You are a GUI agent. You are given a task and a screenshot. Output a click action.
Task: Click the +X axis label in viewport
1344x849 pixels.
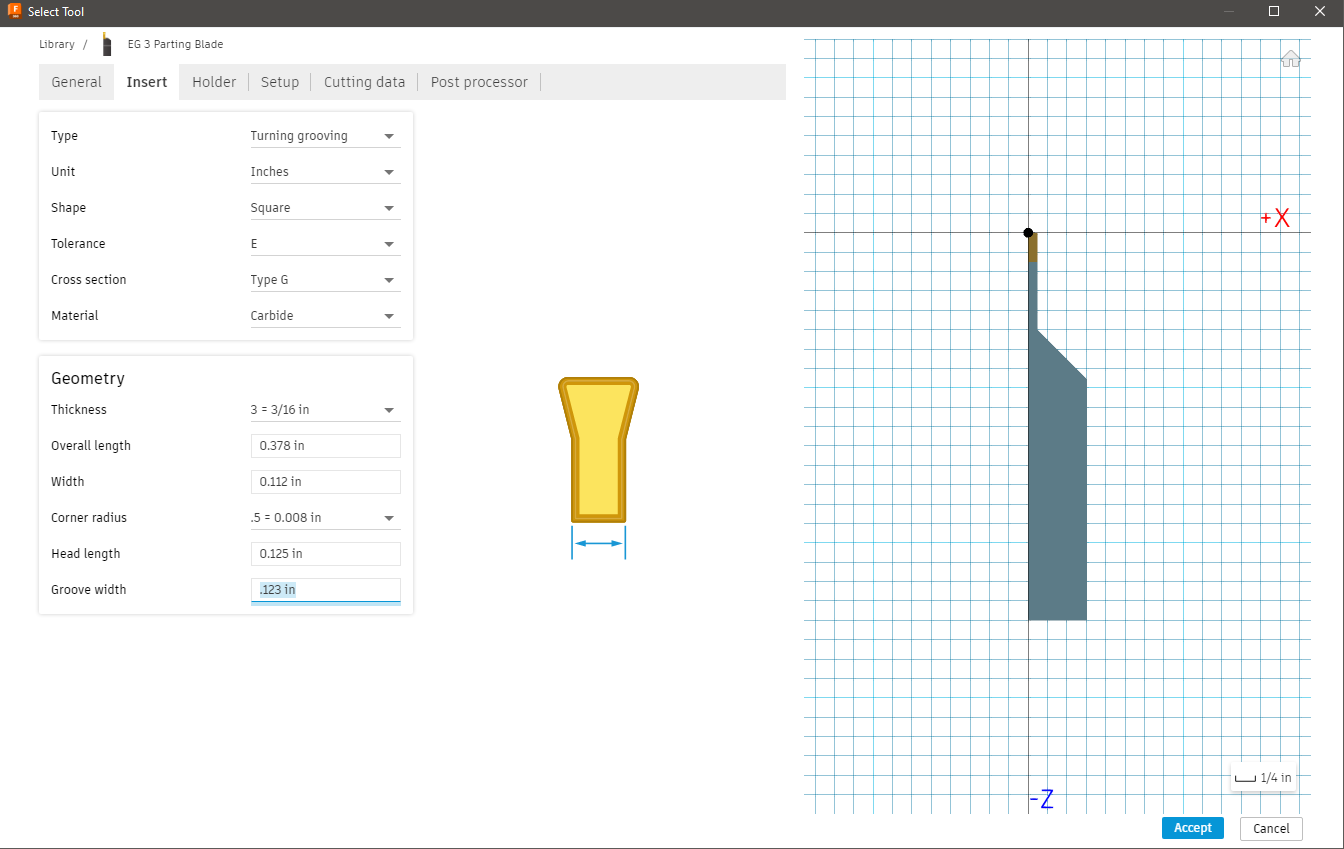coord(1275,217)
